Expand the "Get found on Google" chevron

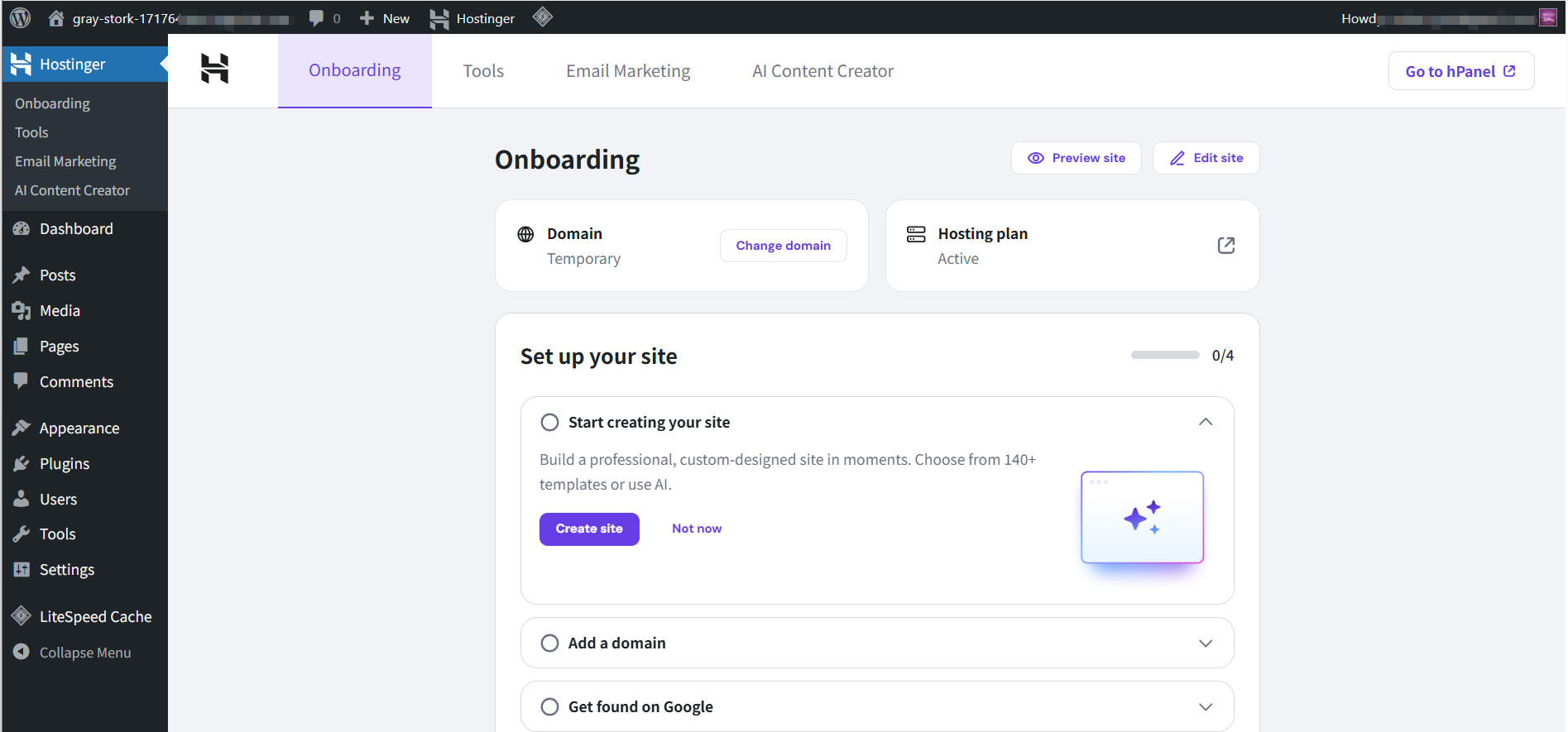[x=1206, y=707]
